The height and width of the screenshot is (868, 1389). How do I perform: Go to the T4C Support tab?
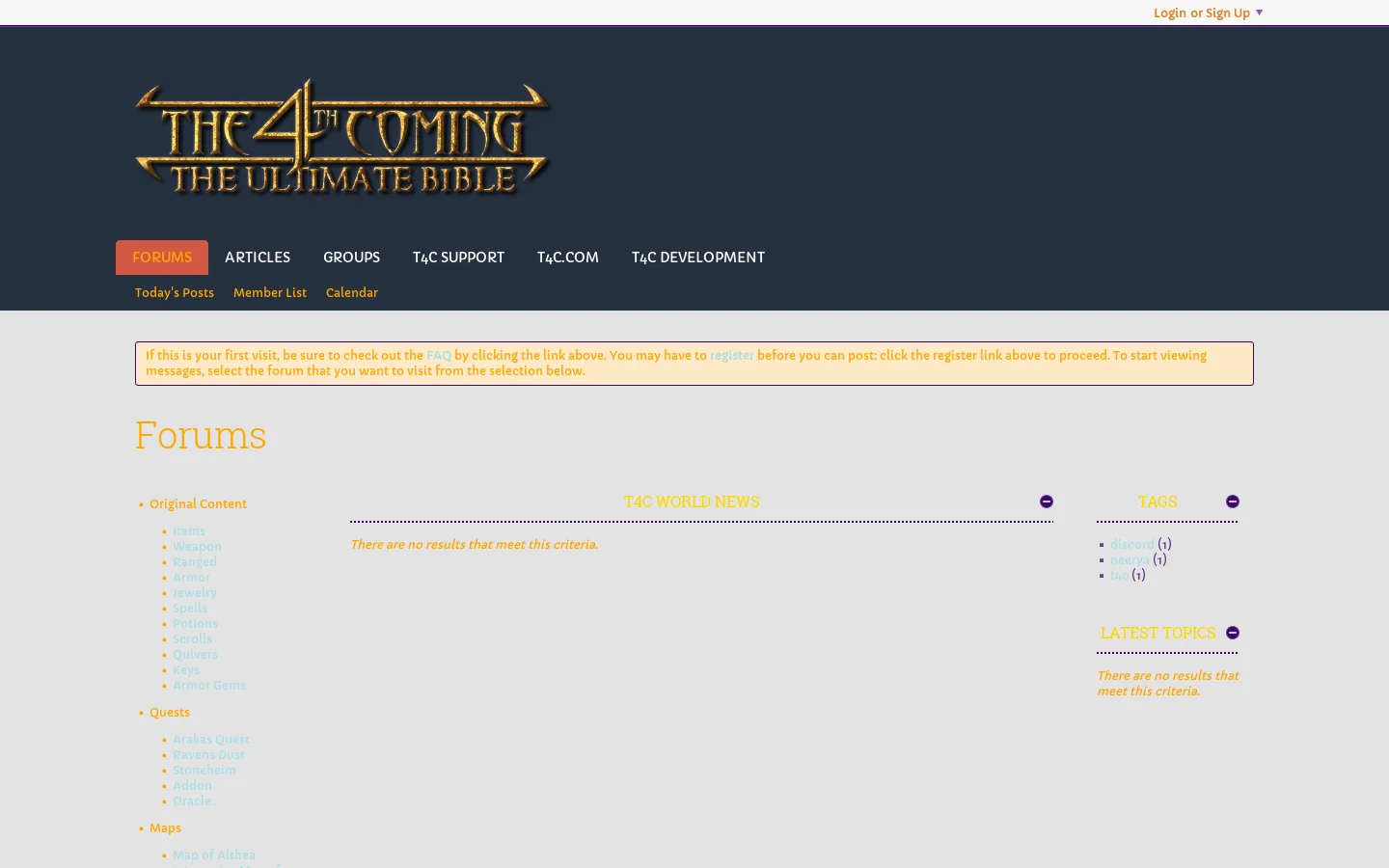458,258
